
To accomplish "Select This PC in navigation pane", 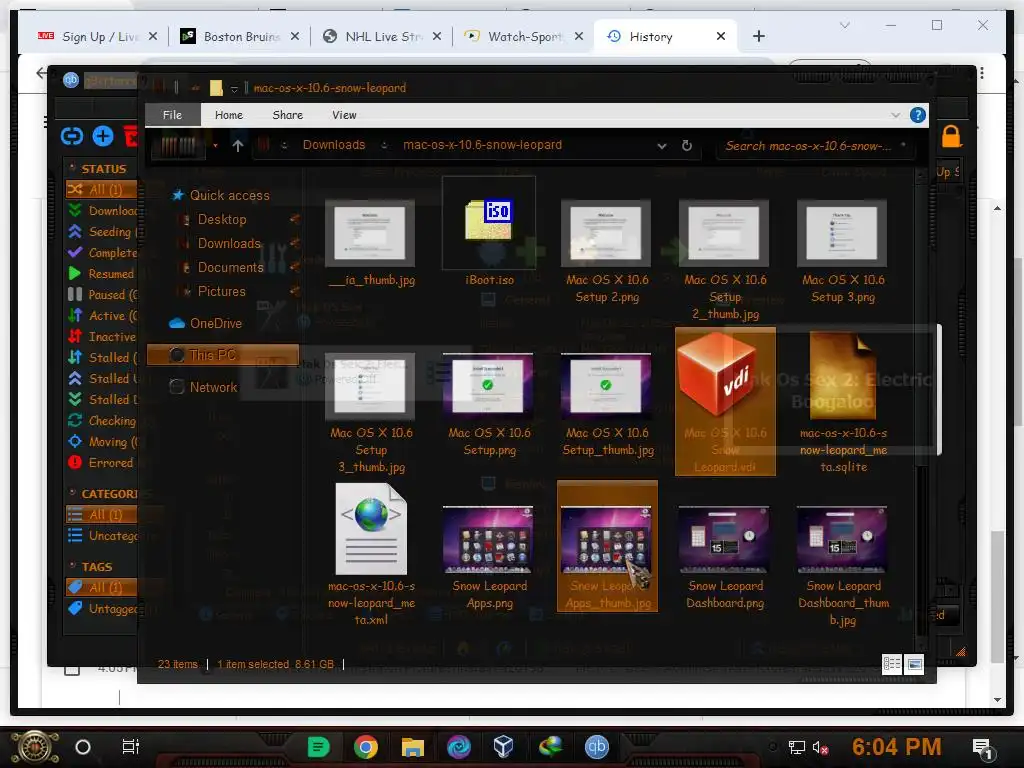I will (222, 355).
